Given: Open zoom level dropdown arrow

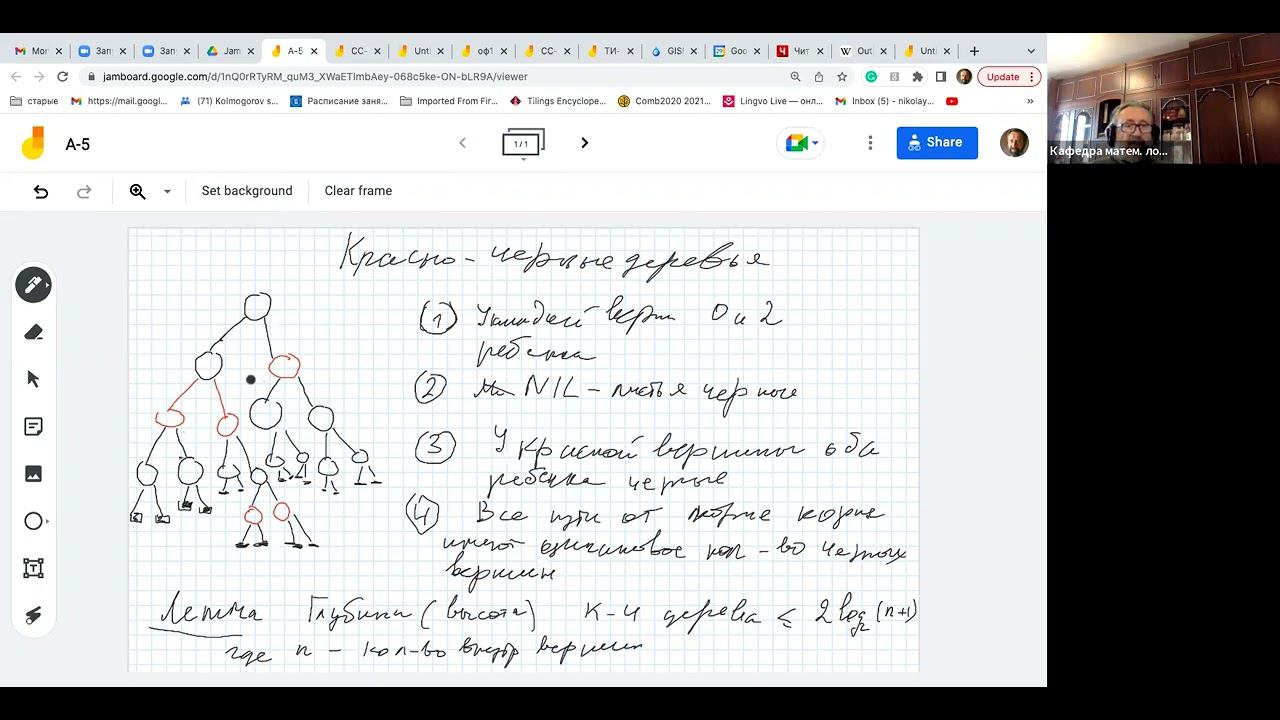Looking at the screenshot, I should [167, 191].
